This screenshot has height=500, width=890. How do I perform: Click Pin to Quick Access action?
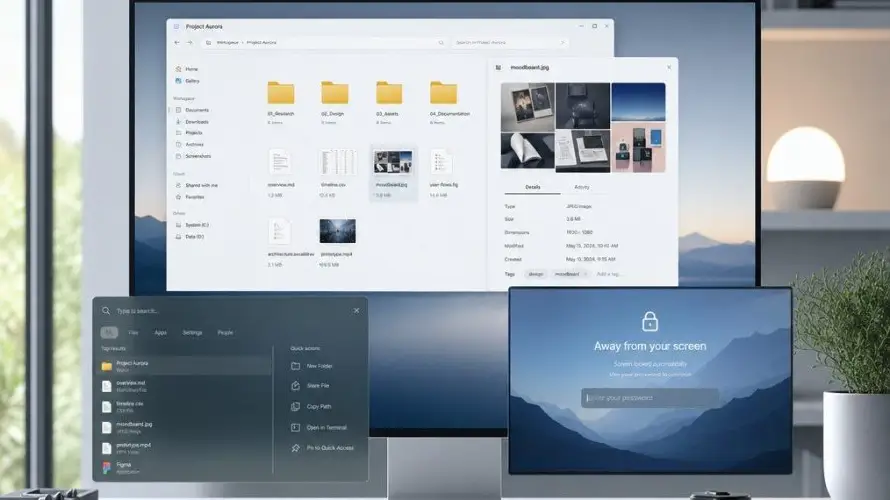pyautogui.click(x=322, y=448)
